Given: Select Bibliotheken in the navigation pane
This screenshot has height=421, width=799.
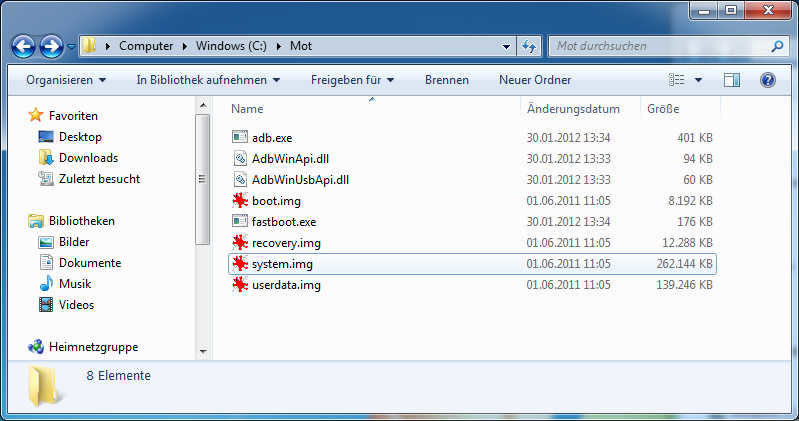Looking at the screenshot, I should (82, 221).
